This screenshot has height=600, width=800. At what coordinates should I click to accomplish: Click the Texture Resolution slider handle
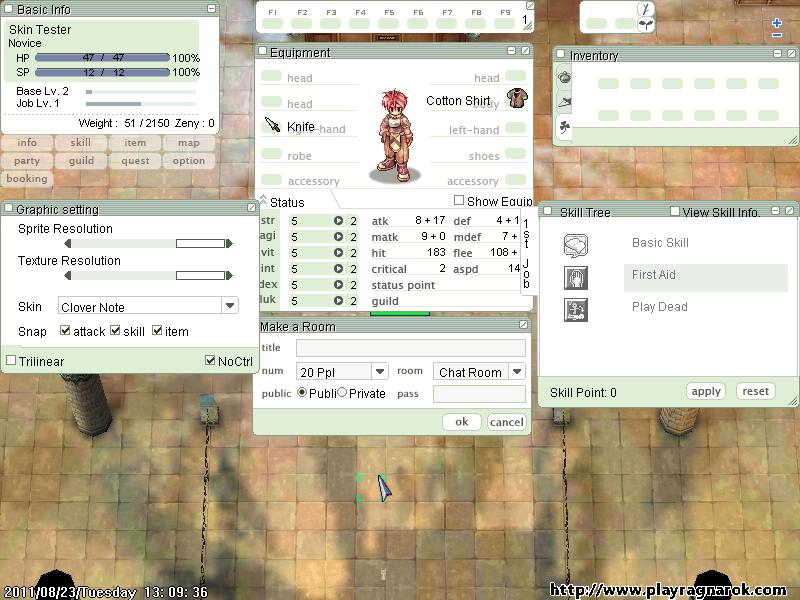coord(201,276)
